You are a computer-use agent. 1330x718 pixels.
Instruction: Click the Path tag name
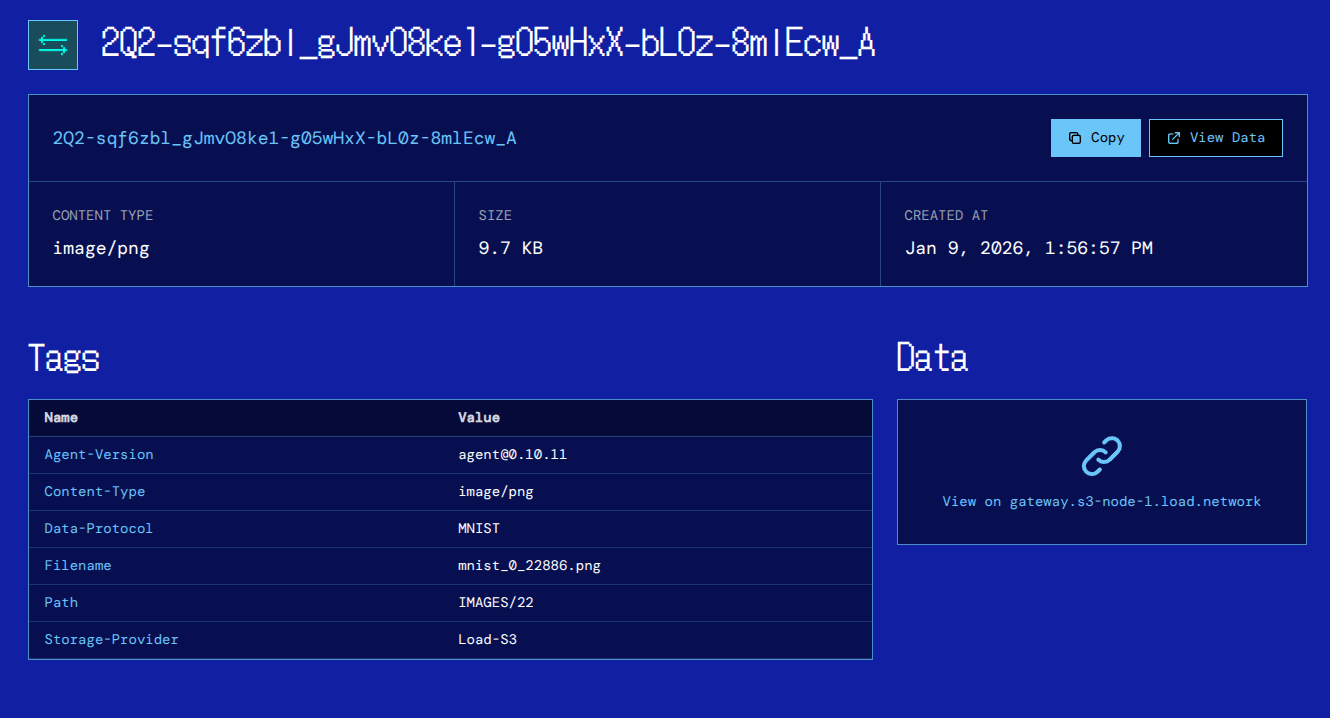(61, 602)
